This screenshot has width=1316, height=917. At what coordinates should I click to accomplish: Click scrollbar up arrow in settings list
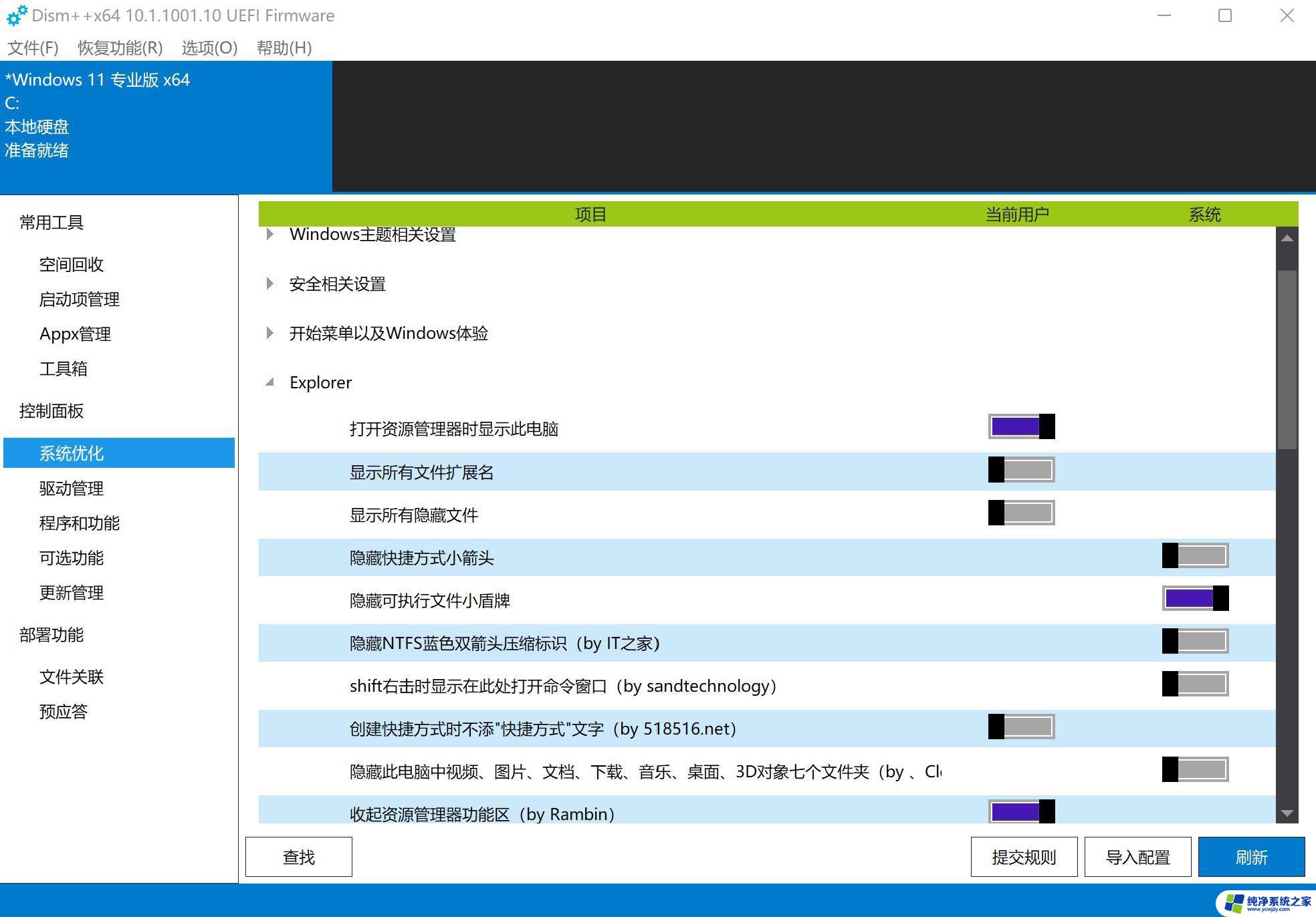click(1287, 238)
